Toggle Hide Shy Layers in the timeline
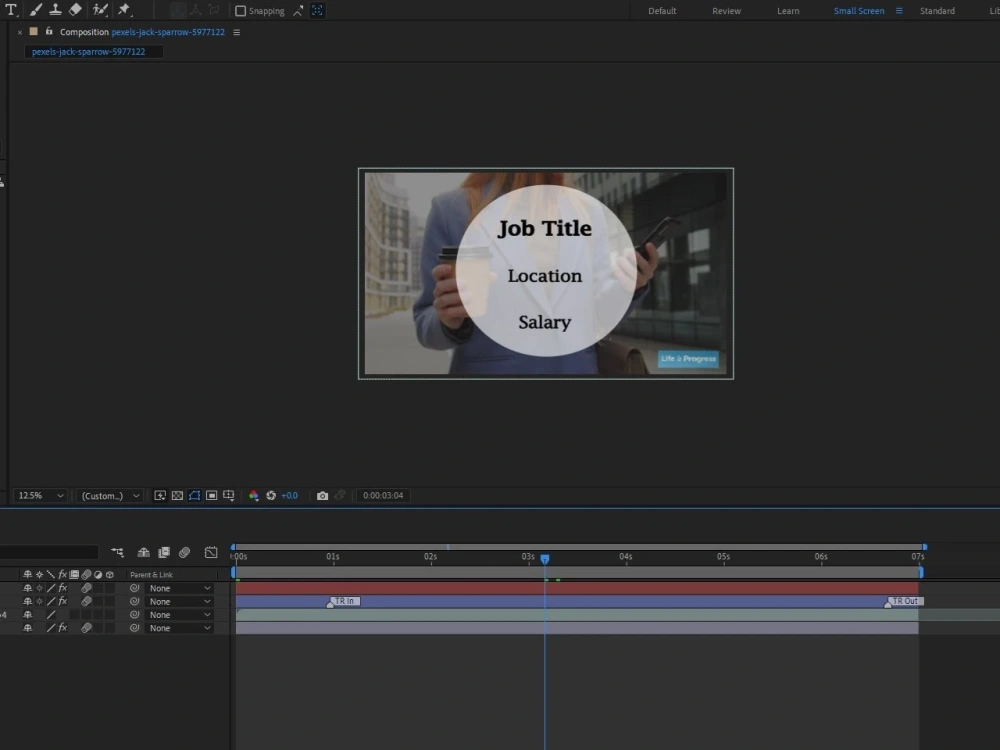This screenshot has width=1000, height=750. coord(143,552)
